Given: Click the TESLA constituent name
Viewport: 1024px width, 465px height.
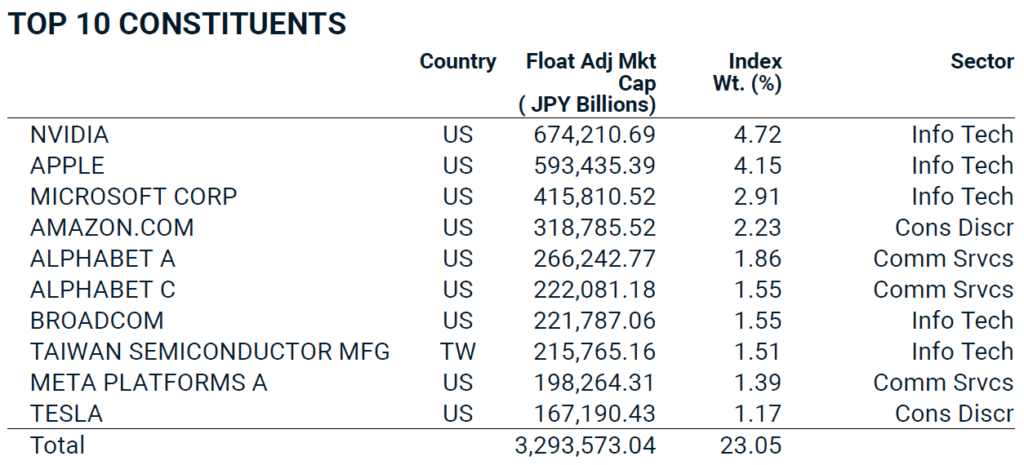Looking at the screenshot, I should coord(66,414).
